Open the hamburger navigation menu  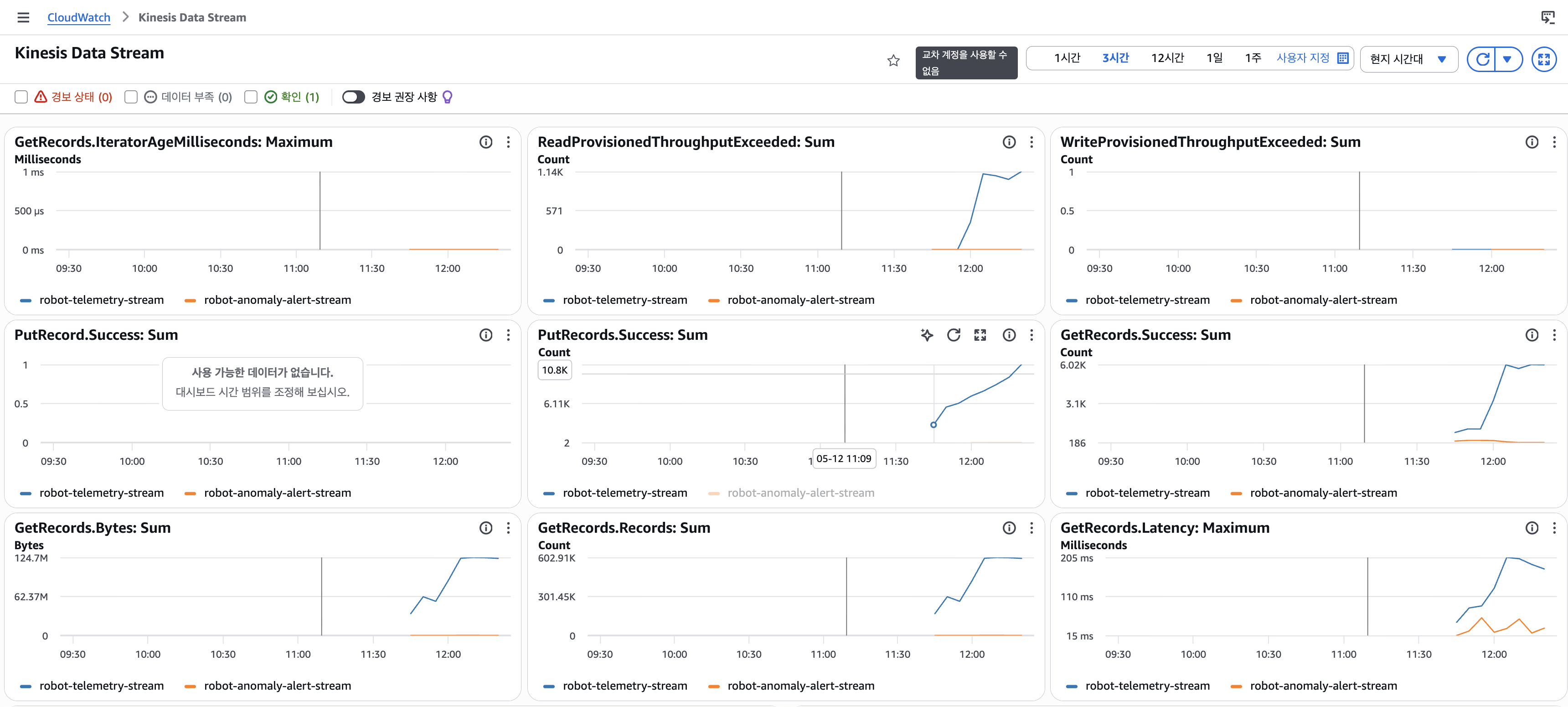[x=23, y=18]
